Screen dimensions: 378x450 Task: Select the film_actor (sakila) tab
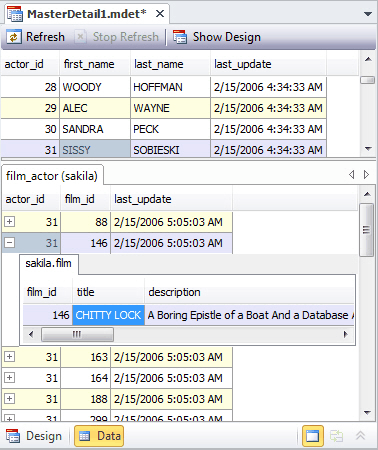[52, 176]
